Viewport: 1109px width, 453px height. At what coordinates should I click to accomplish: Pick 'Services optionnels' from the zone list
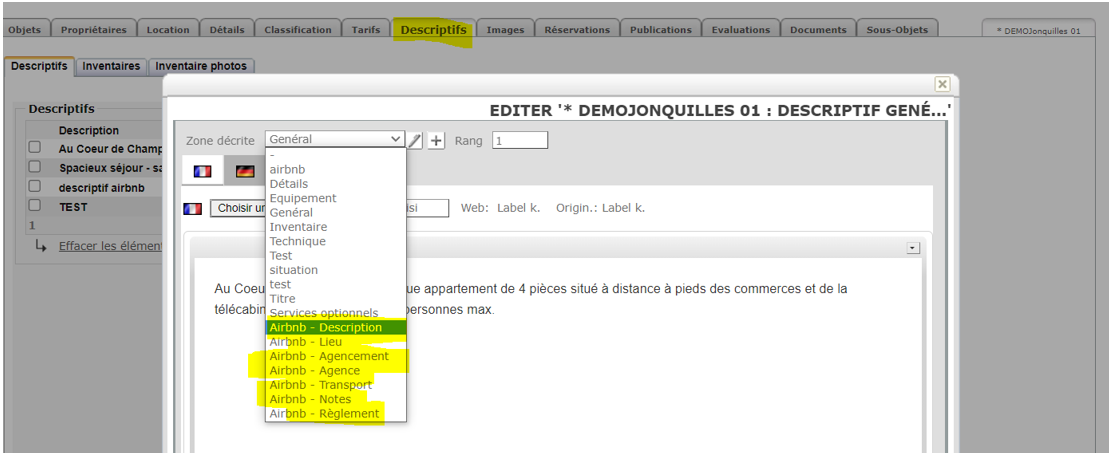point(324,313)
